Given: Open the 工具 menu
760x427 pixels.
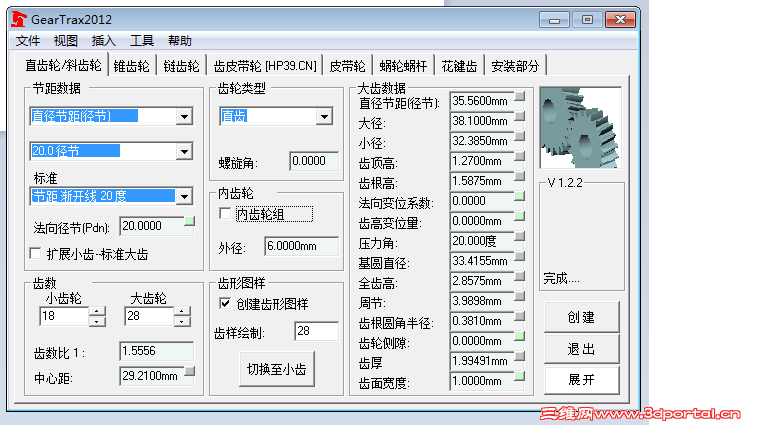Looking at the screenshot, I should pos(142,41).
